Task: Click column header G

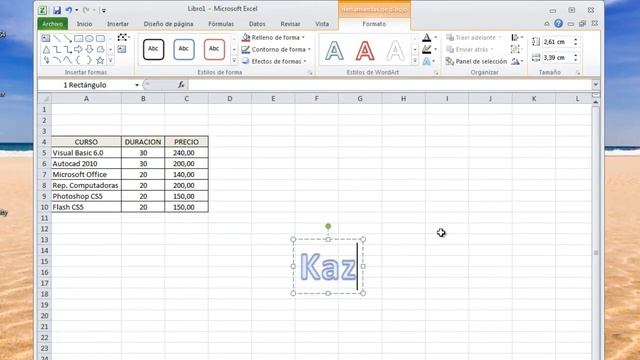Action: tap(360, 99)
